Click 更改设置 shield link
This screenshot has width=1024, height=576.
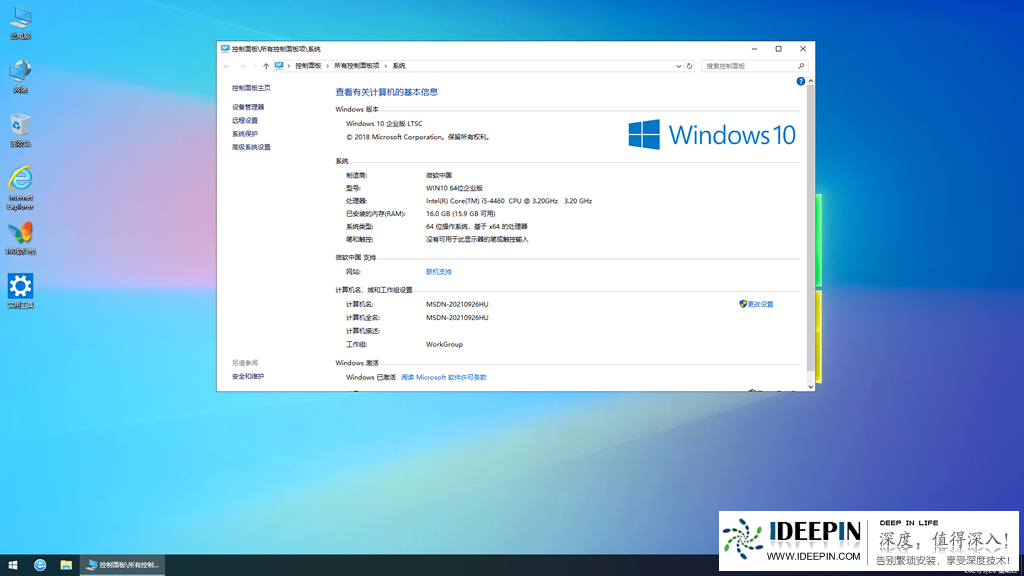(x=756, y=304)
